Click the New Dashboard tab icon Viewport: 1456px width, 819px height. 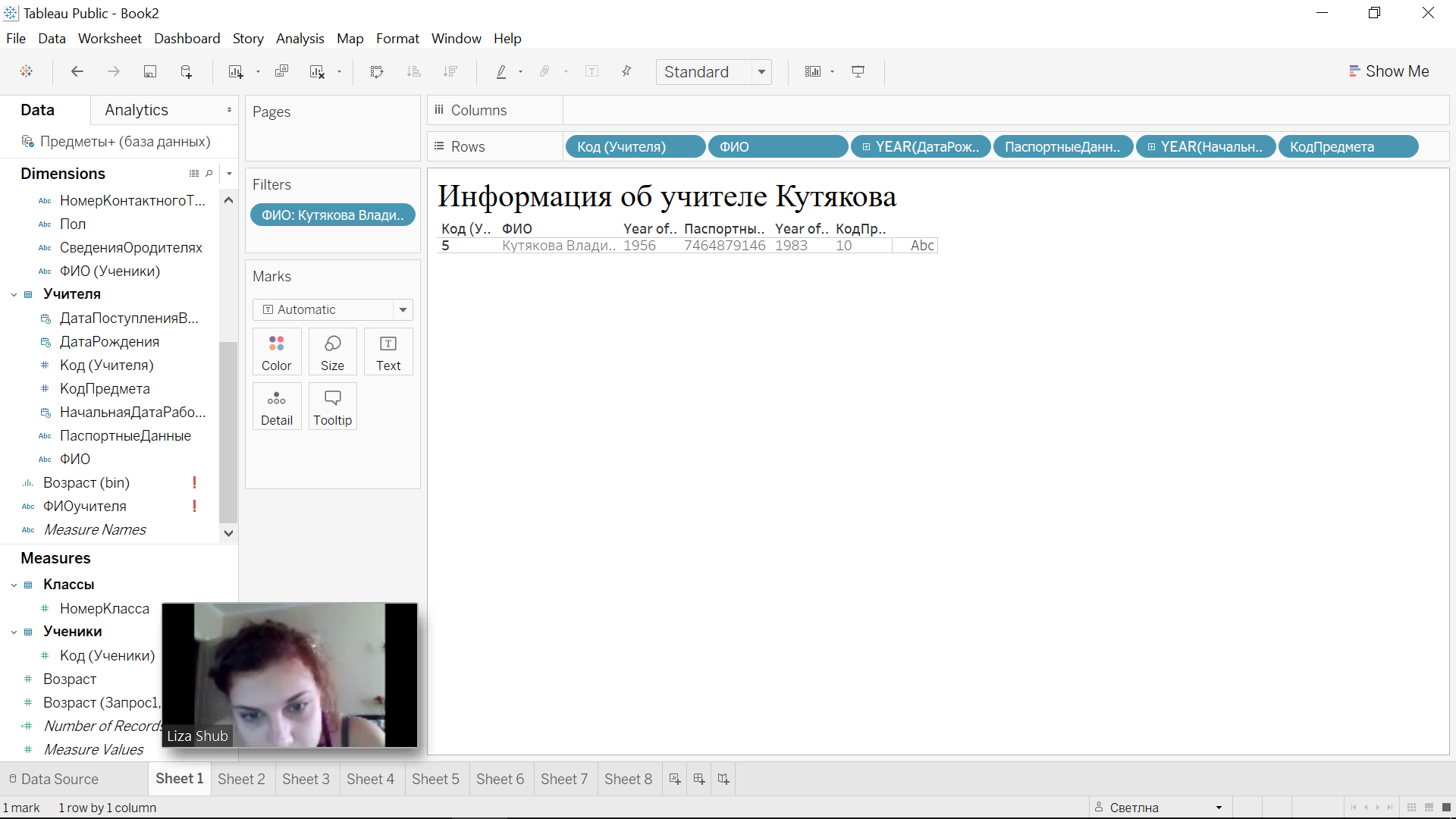click(x=699, y=779)
